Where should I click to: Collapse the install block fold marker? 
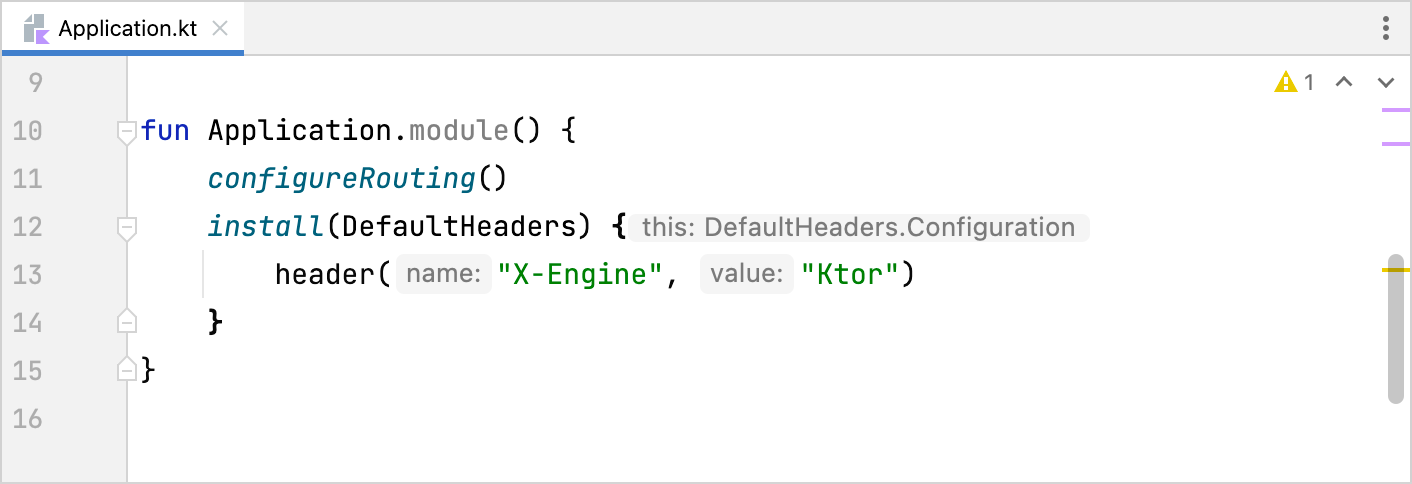126,228
